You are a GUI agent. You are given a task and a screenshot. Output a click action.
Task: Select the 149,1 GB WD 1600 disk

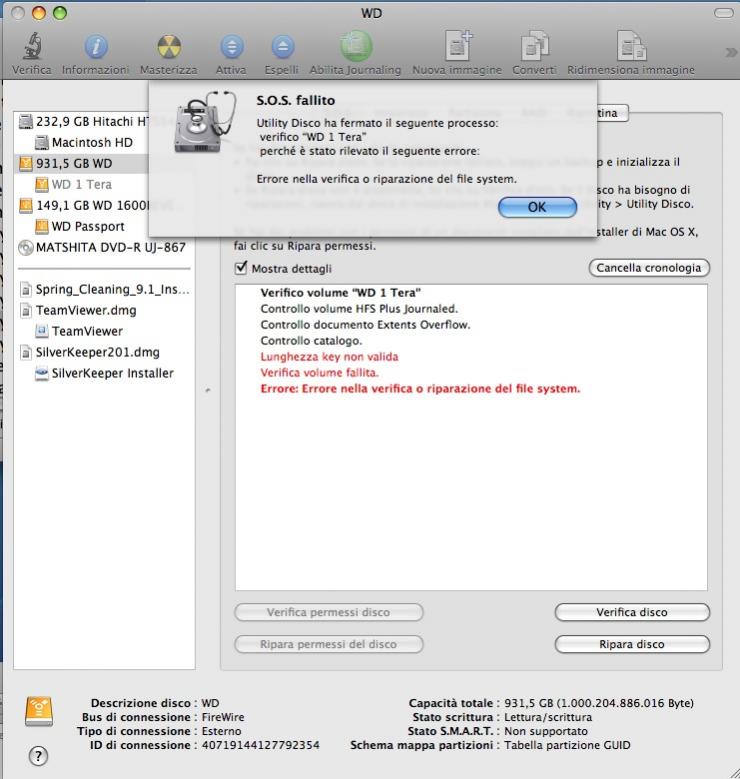coord(82,205)
